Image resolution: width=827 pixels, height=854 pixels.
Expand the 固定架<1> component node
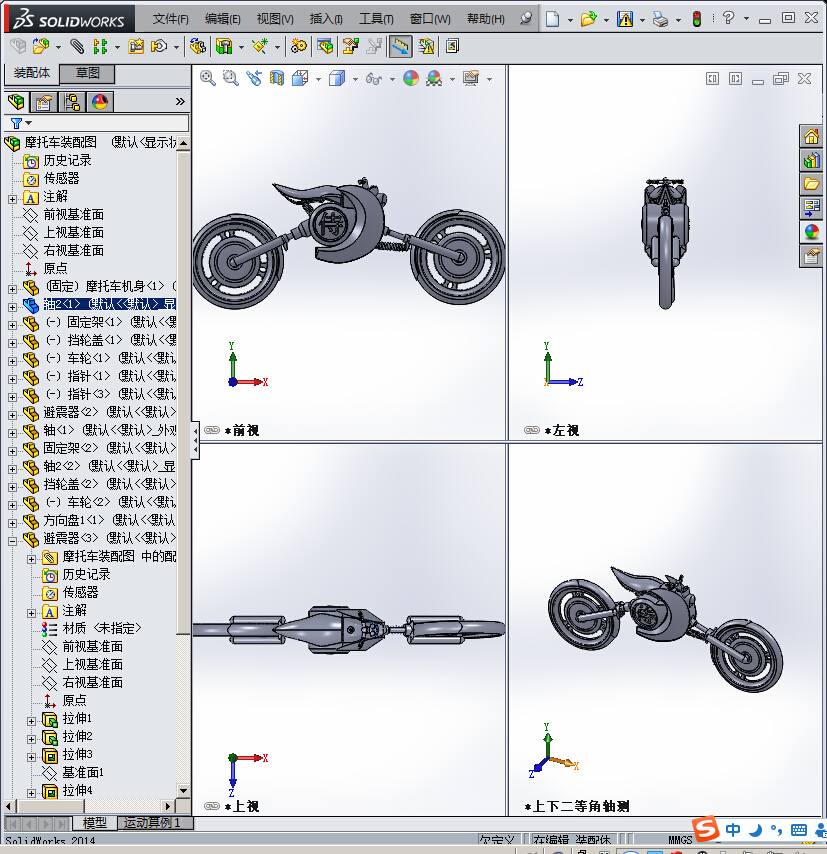click(x=12, y=325)
